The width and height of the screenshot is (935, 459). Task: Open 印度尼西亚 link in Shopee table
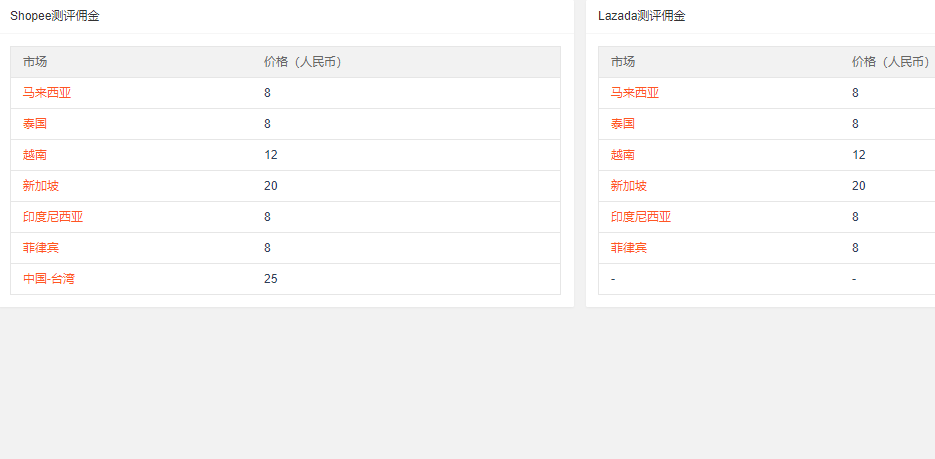pyautogui.click(x=53, y=217)
